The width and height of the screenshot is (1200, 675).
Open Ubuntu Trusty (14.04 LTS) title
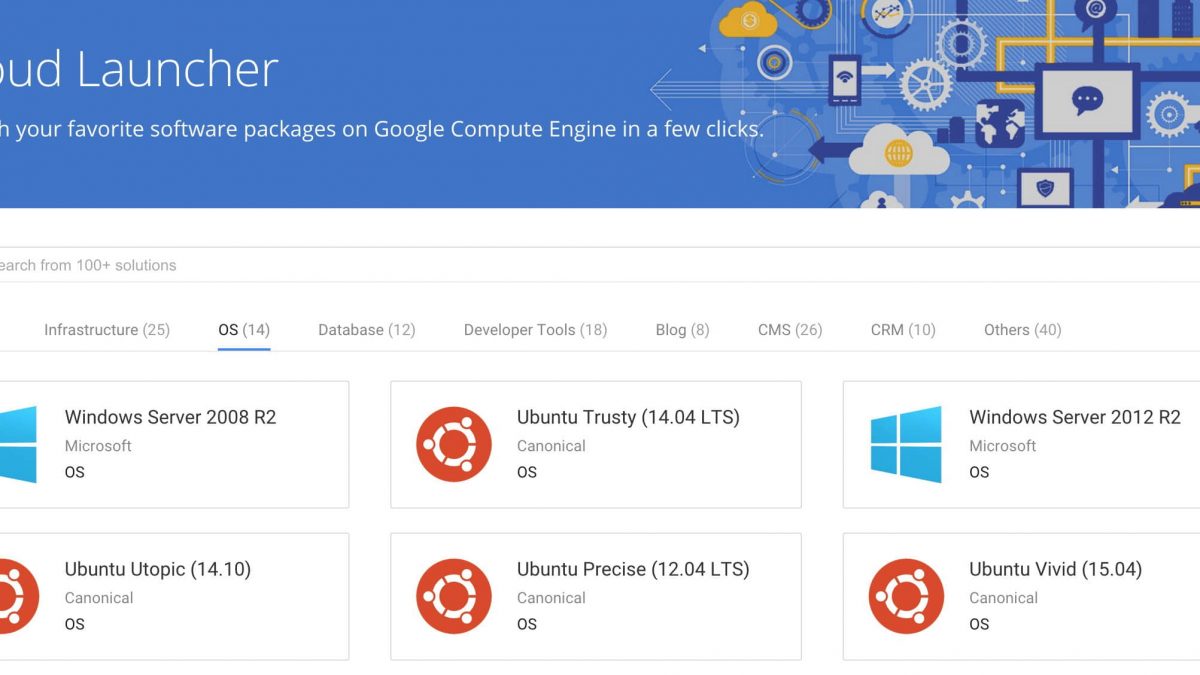point(628,417)
